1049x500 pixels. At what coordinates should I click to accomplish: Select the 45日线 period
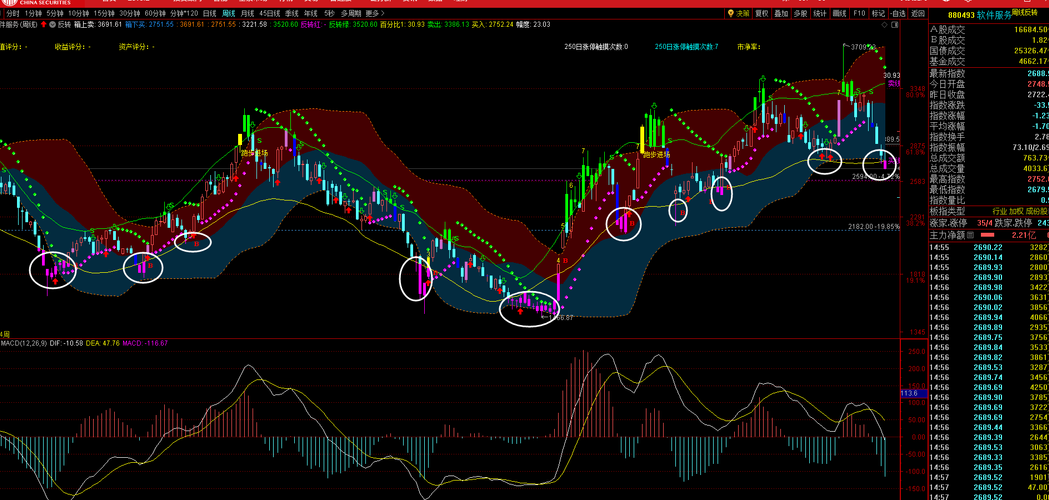[x=270, y=13]
